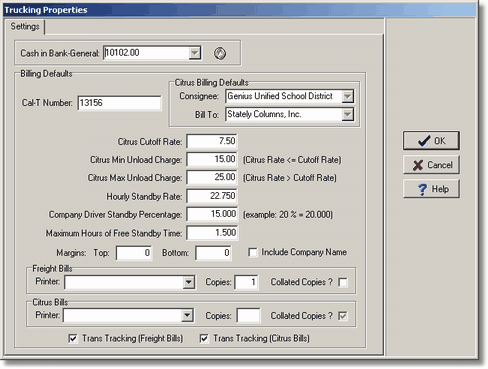Click the Cal-T Number field

tap(119, 103)
